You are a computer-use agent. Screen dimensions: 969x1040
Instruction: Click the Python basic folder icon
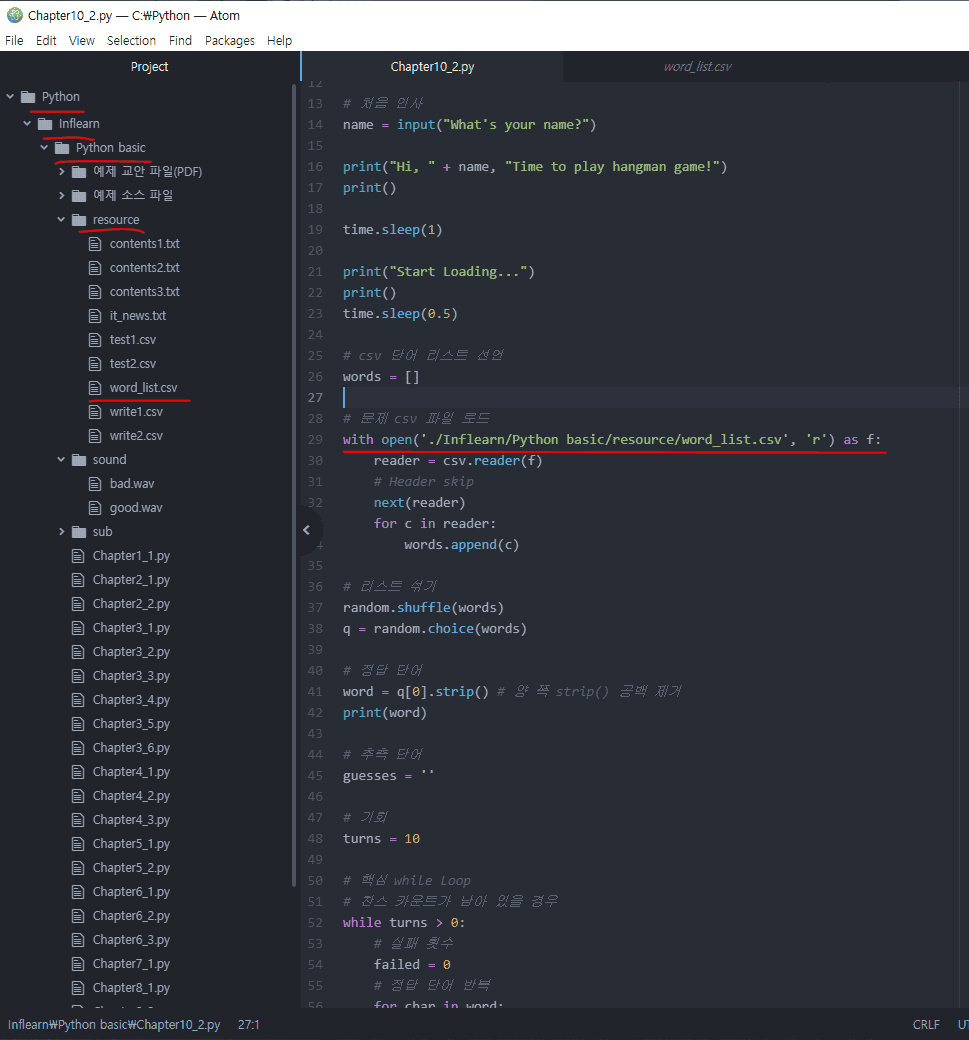pos(62,147)
